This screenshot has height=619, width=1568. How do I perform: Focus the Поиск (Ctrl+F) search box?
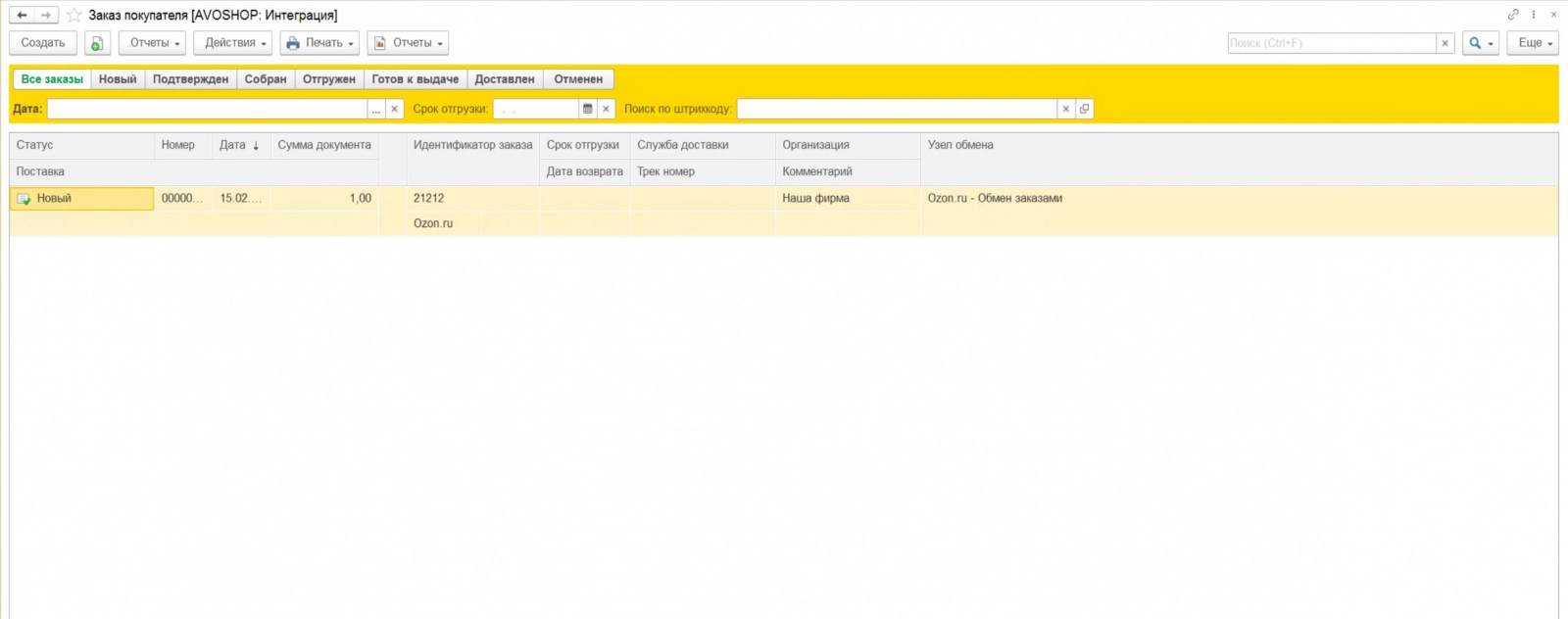point(1332,43)
